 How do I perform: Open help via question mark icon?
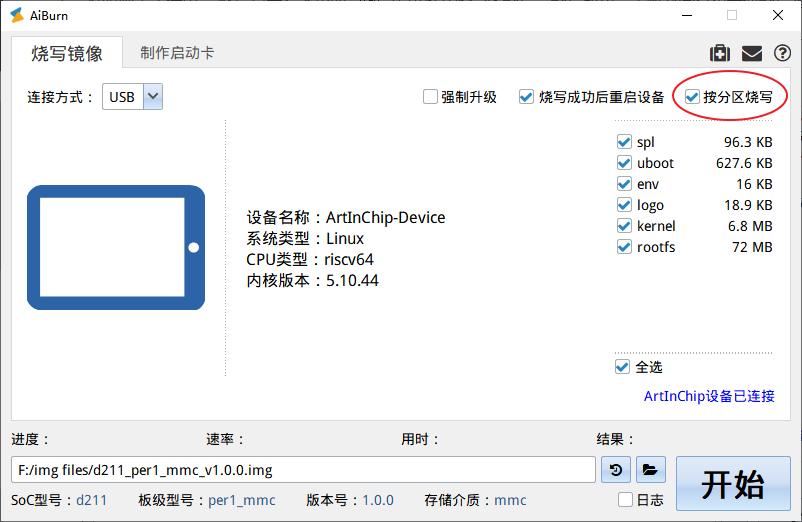coord(782,53)
